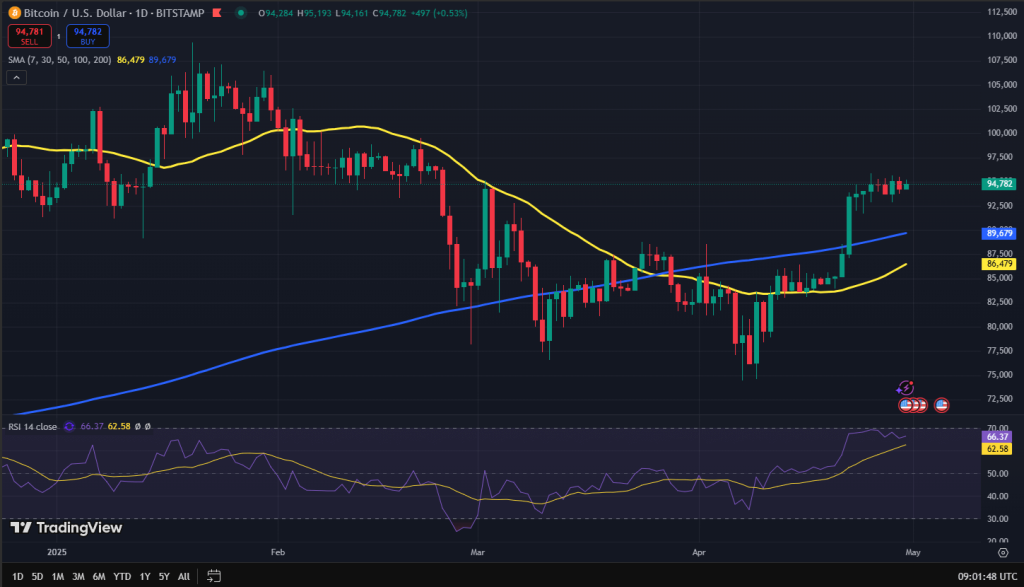Click the change value +497 (+0.53%)

pyautogui.click(x=439, y=13)
